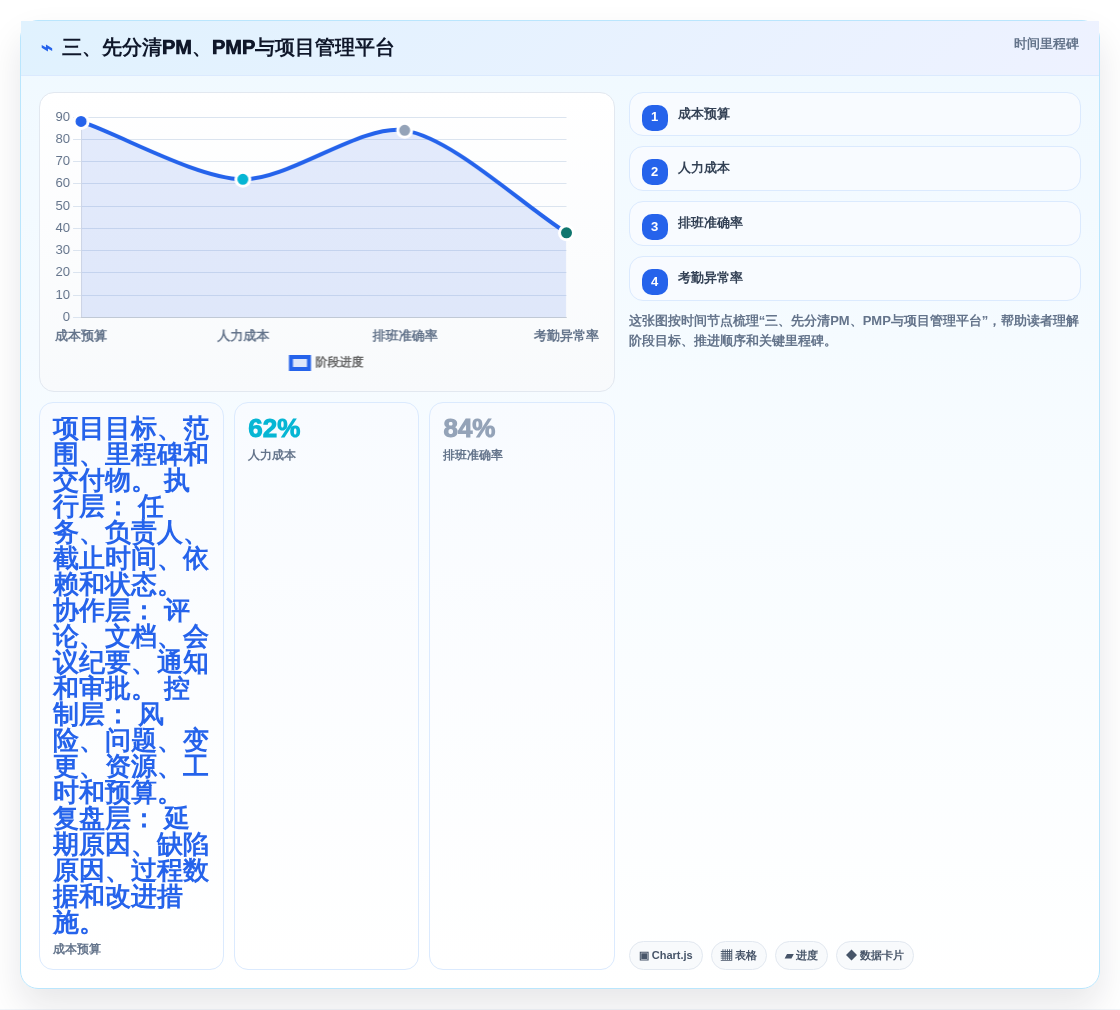Click the section title 三、先分清PM、PMP与项目管理平台

(228, 48)
